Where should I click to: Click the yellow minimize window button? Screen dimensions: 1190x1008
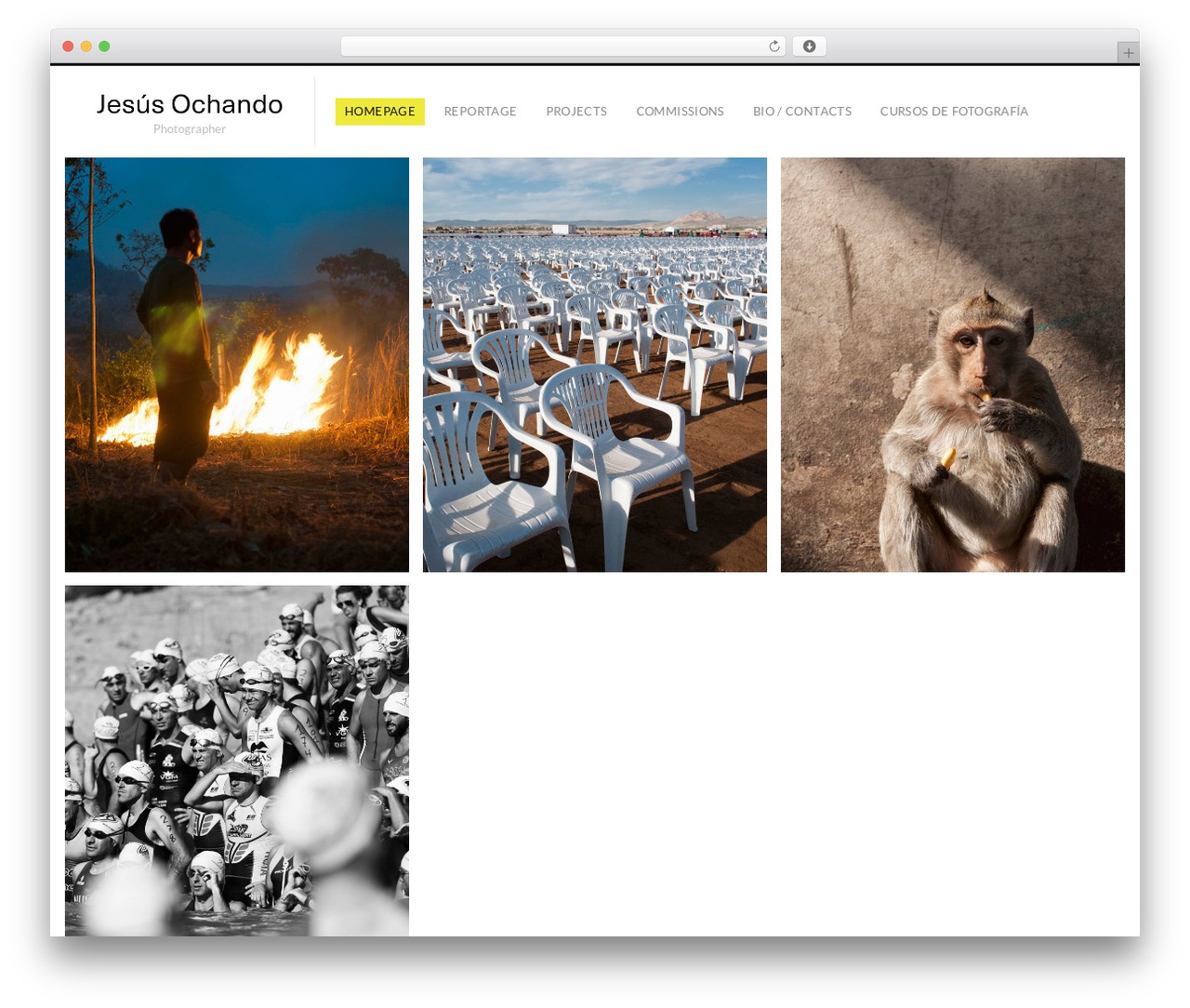[x=86, y=46]
